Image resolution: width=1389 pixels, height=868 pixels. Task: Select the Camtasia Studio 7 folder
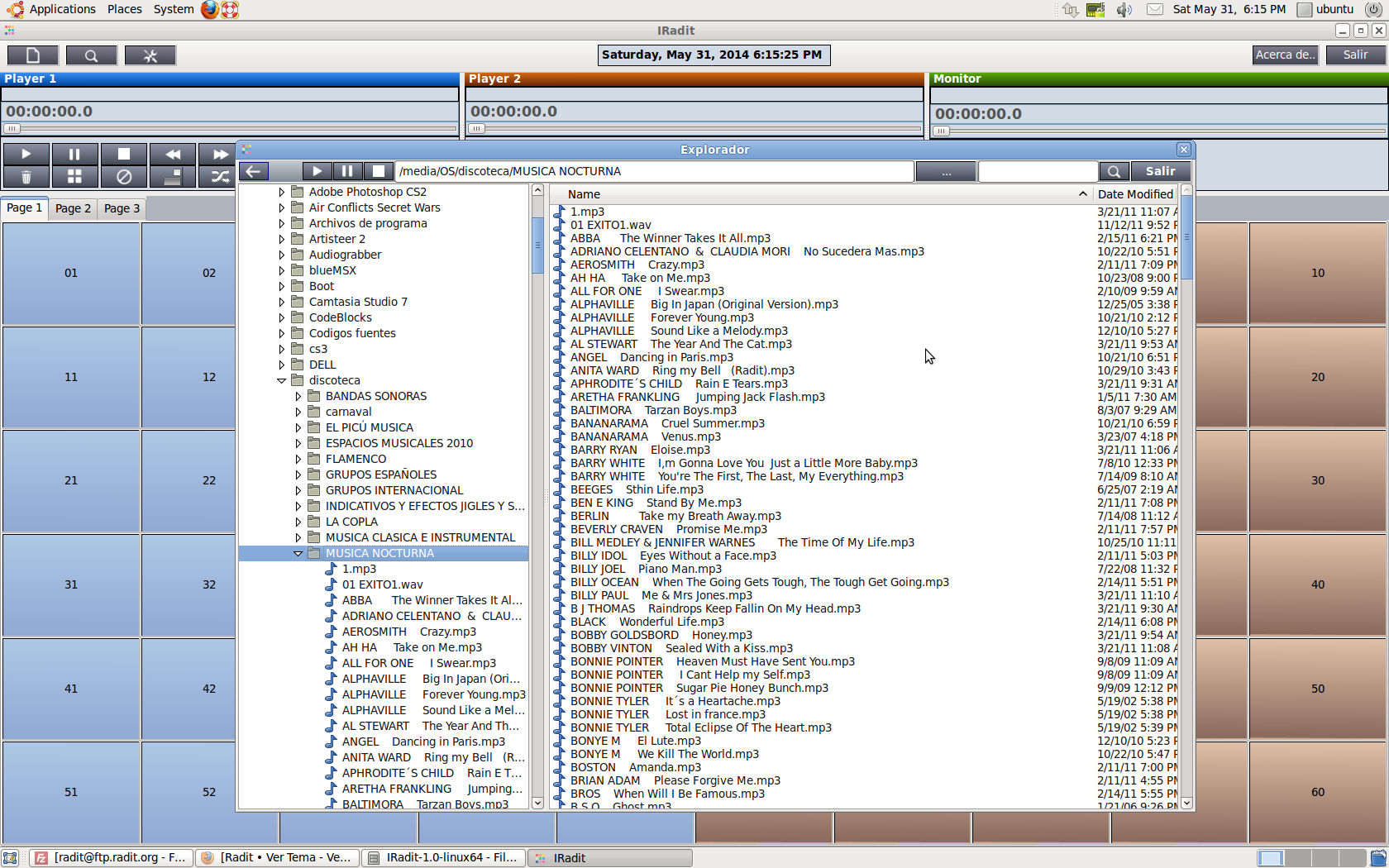(358, 302)
